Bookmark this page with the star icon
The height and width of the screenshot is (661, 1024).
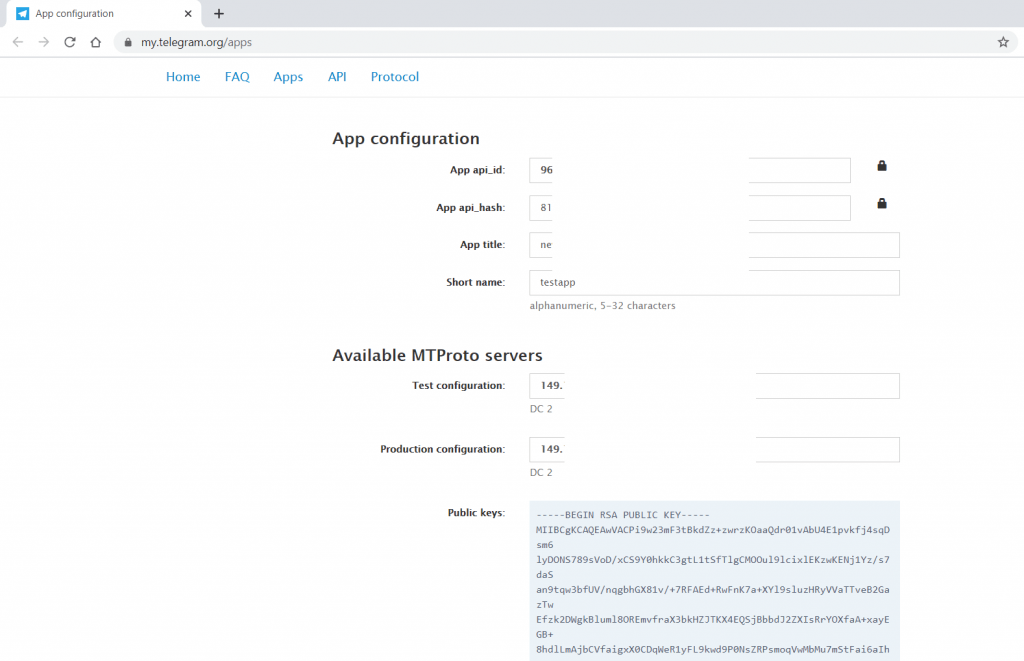(x=1003, y=42)
